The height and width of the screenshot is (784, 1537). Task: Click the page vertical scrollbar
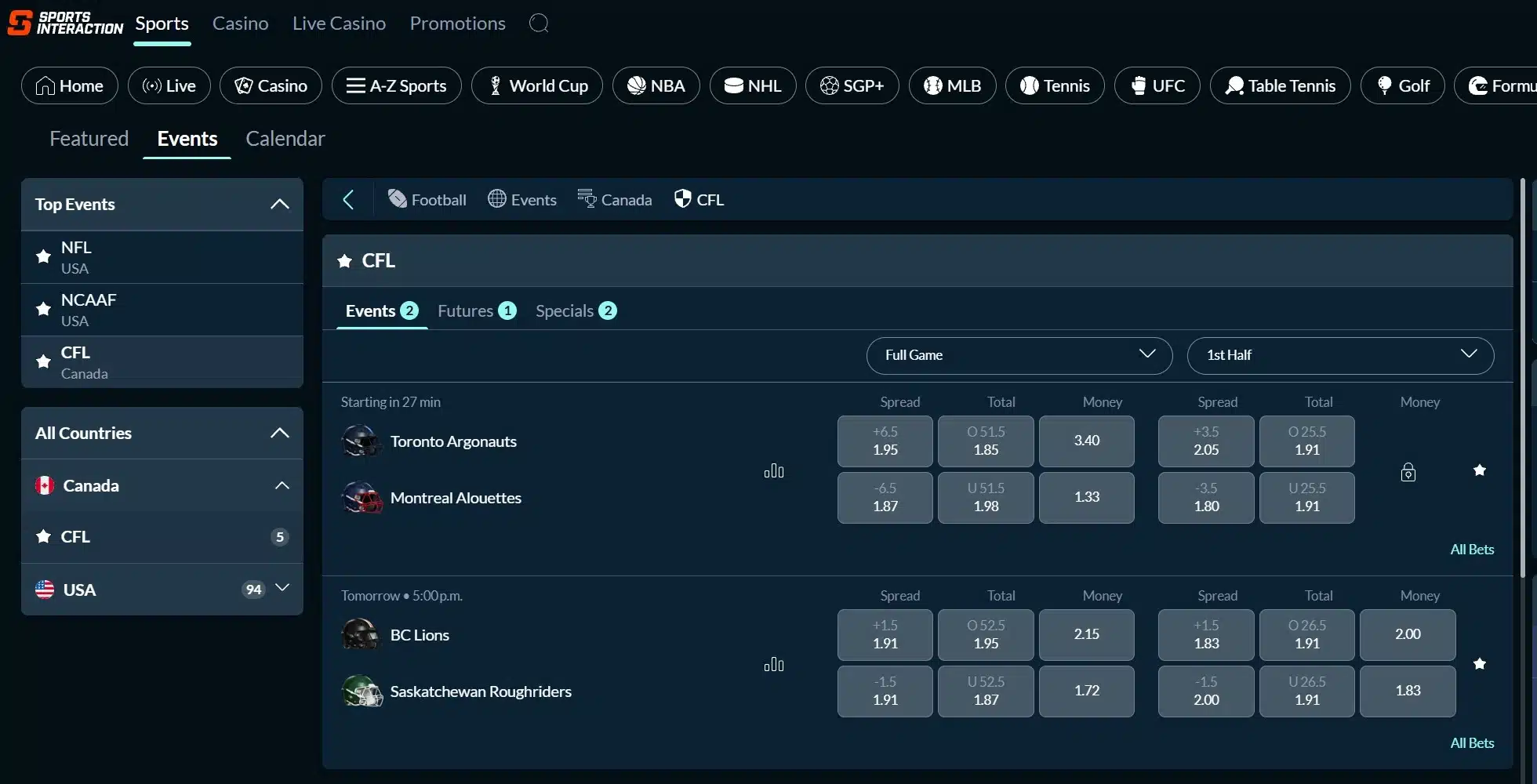coord(1524,376)
